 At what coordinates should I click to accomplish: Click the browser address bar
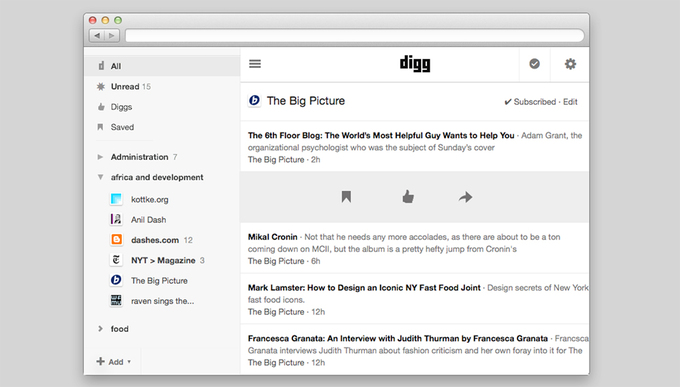355,36
